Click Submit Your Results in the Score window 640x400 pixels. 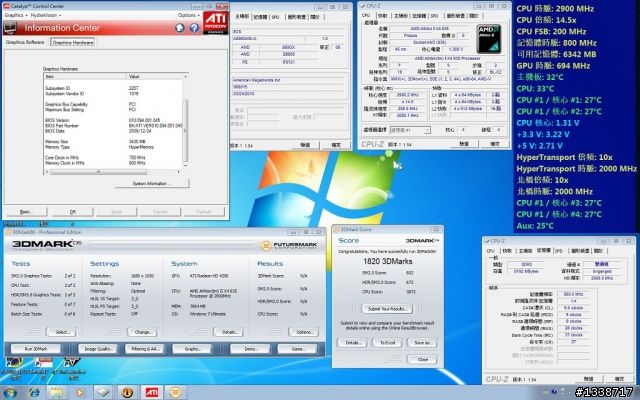click(x=387, y=309)
